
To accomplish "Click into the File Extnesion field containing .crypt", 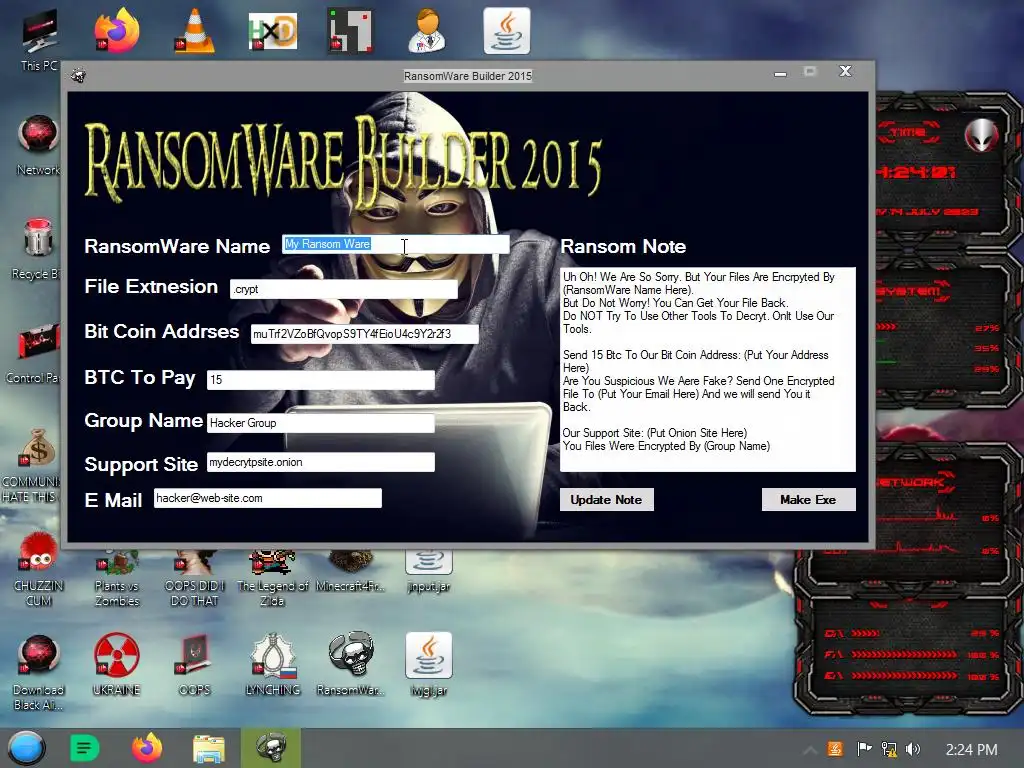I will pyautogui.click(x=344, y=289).
